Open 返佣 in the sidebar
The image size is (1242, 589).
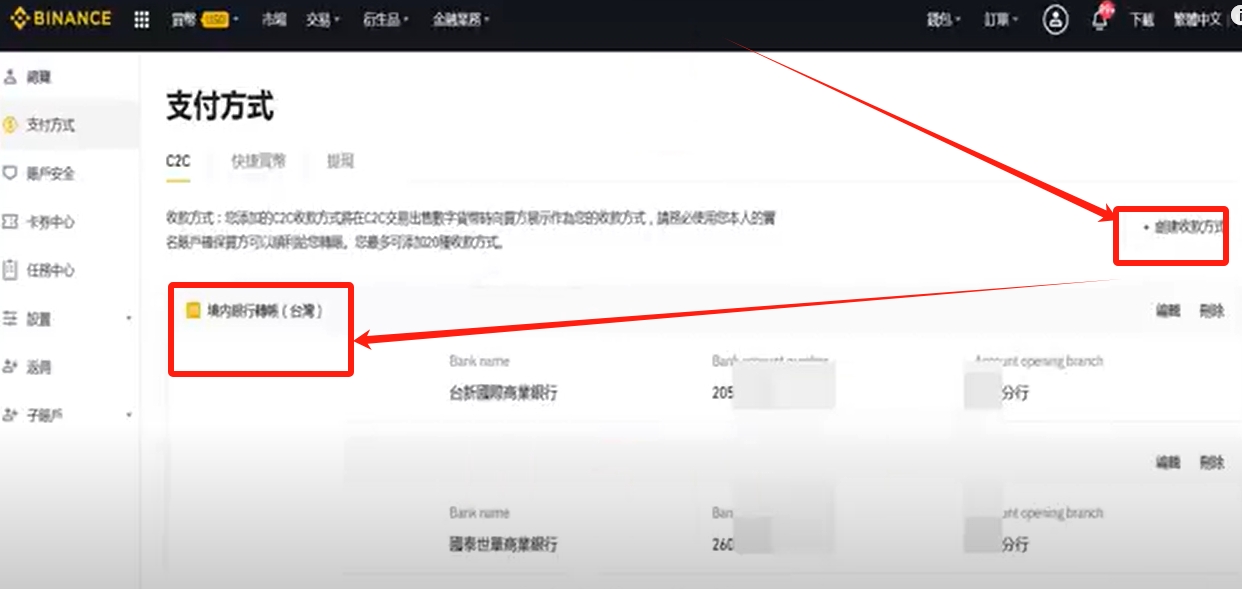(39, 367)
